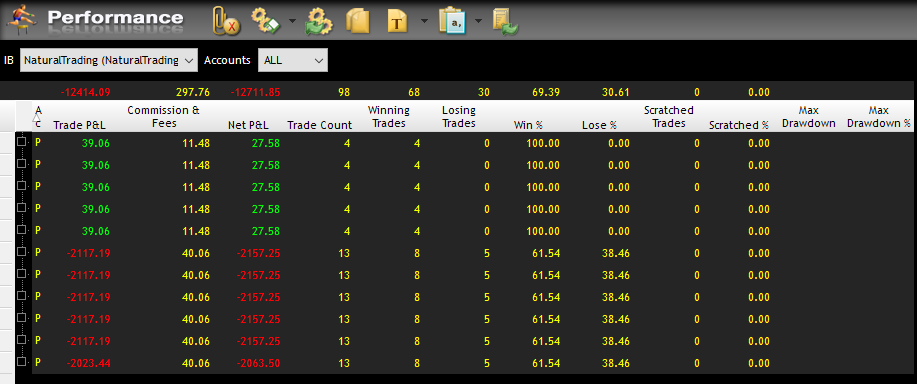Select the Net P&L cell -2063.50
Image resolution: width=917 pixels, height=384 pixels.
(x=258, y=363)
